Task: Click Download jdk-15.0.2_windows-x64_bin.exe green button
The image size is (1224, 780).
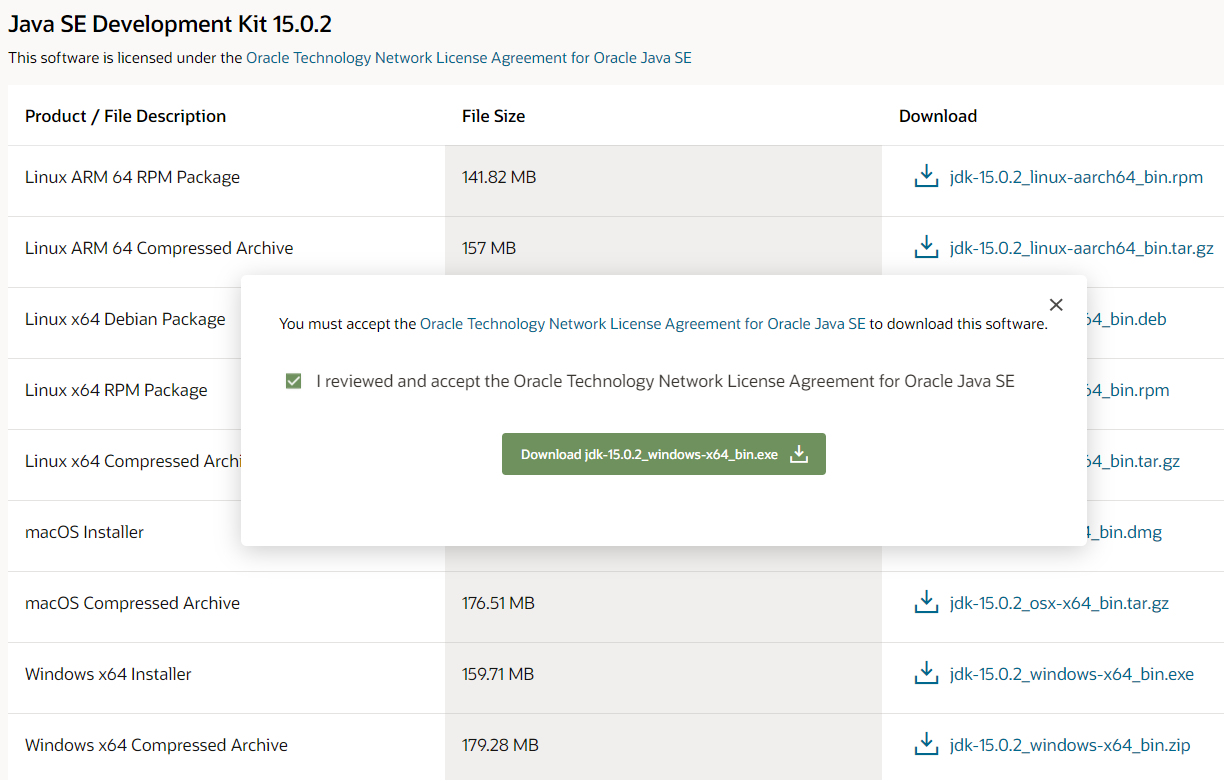Action: tap(664, 454)
